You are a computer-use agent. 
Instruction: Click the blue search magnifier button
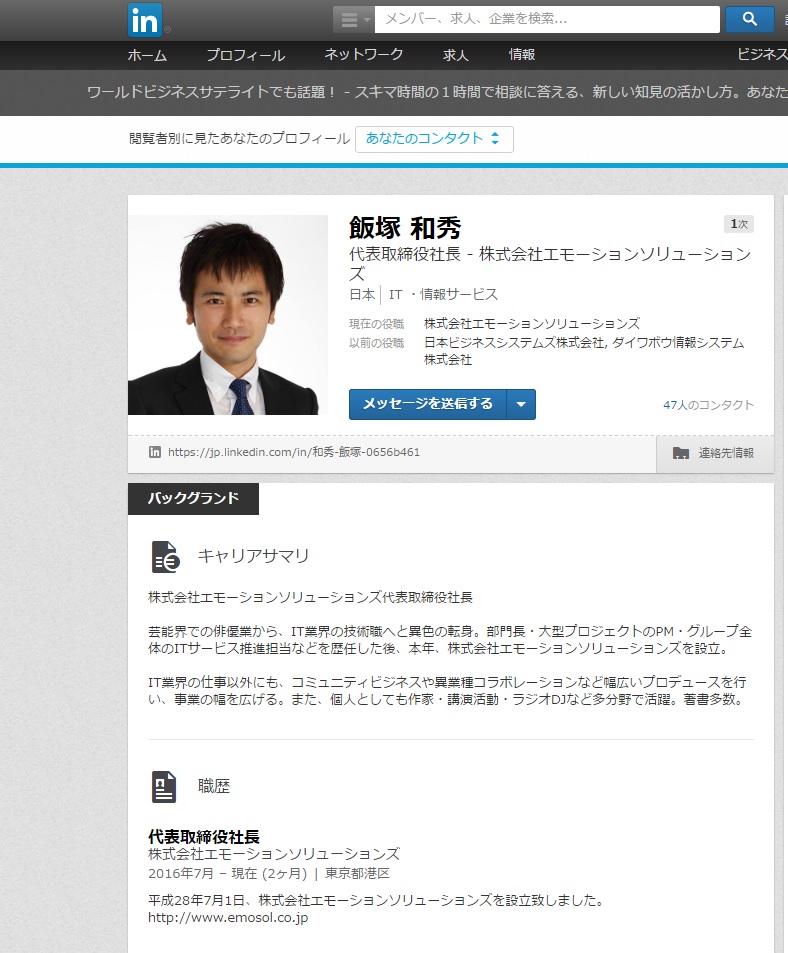pyautogui.click(x=750, y=19)
